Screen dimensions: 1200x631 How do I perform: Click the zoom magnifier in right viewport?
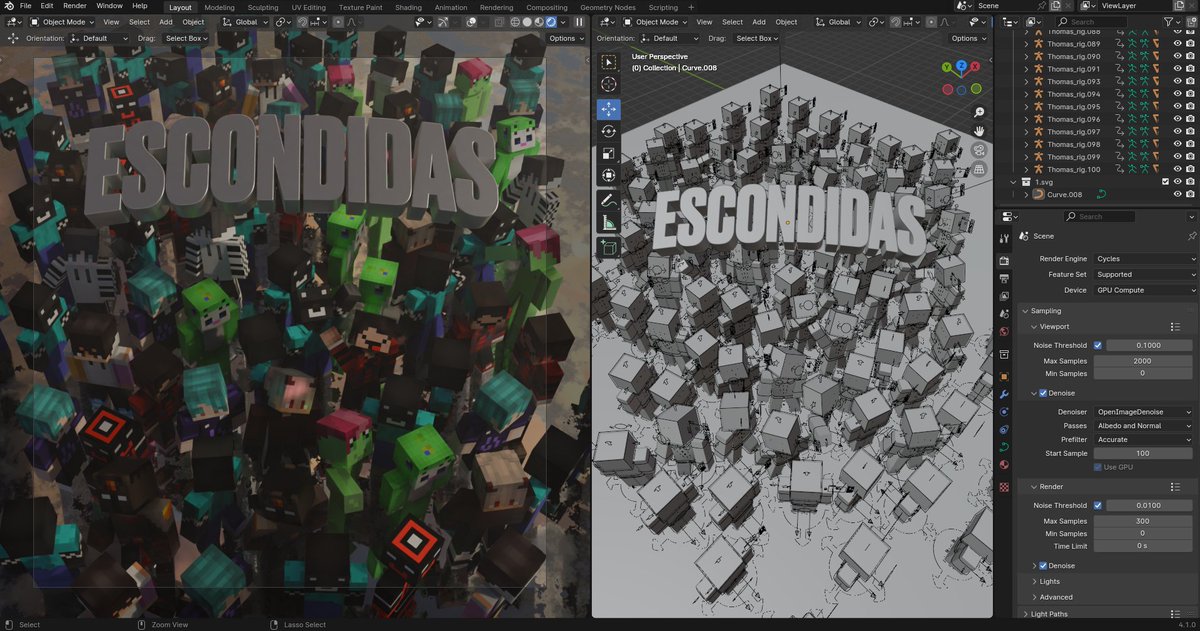(979, 112)
